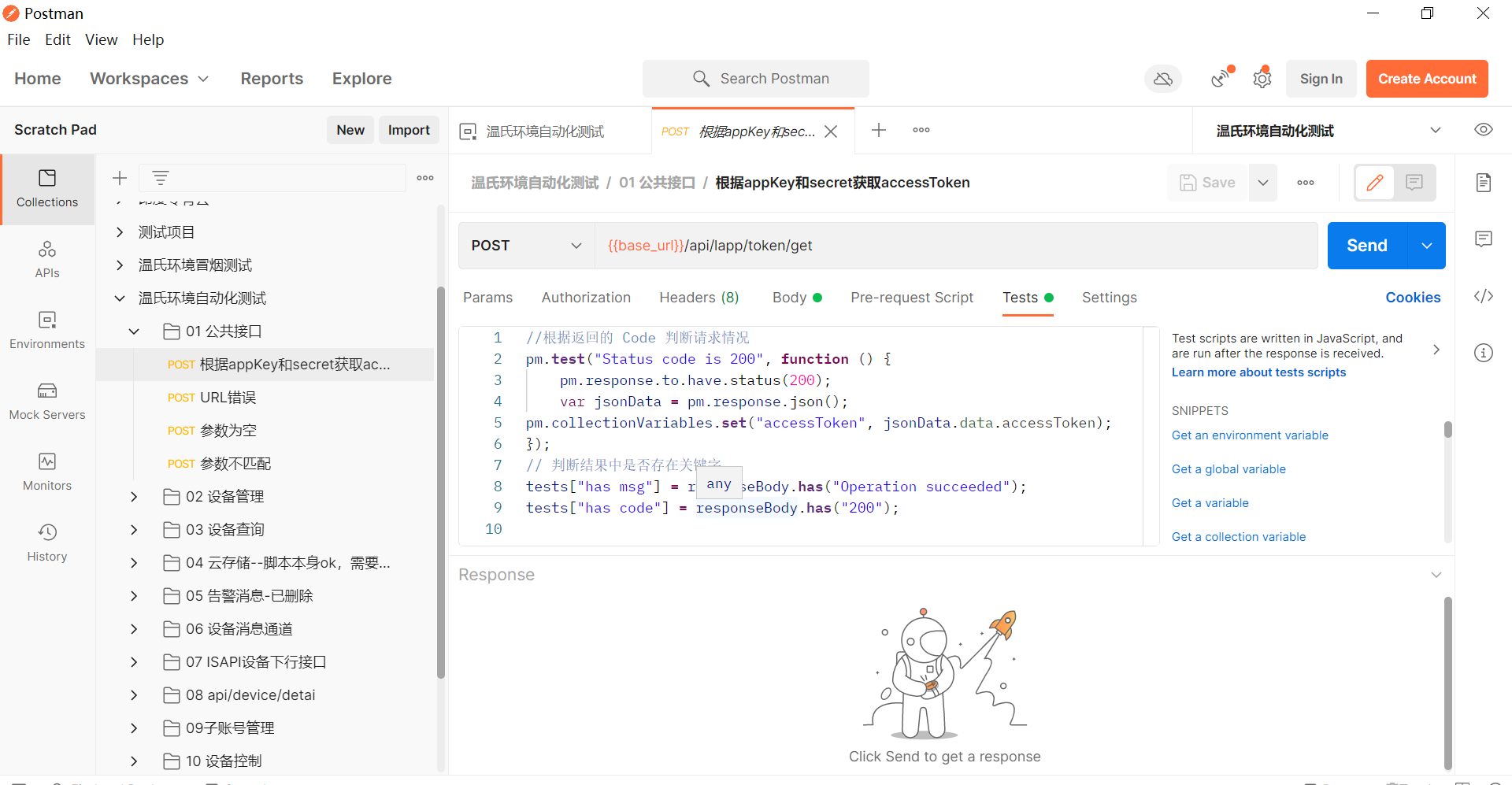Click the filter icon in the collections search
The width and height of the screenshot is (1512, 785).
pyautogui.click(x=161, y=178)
